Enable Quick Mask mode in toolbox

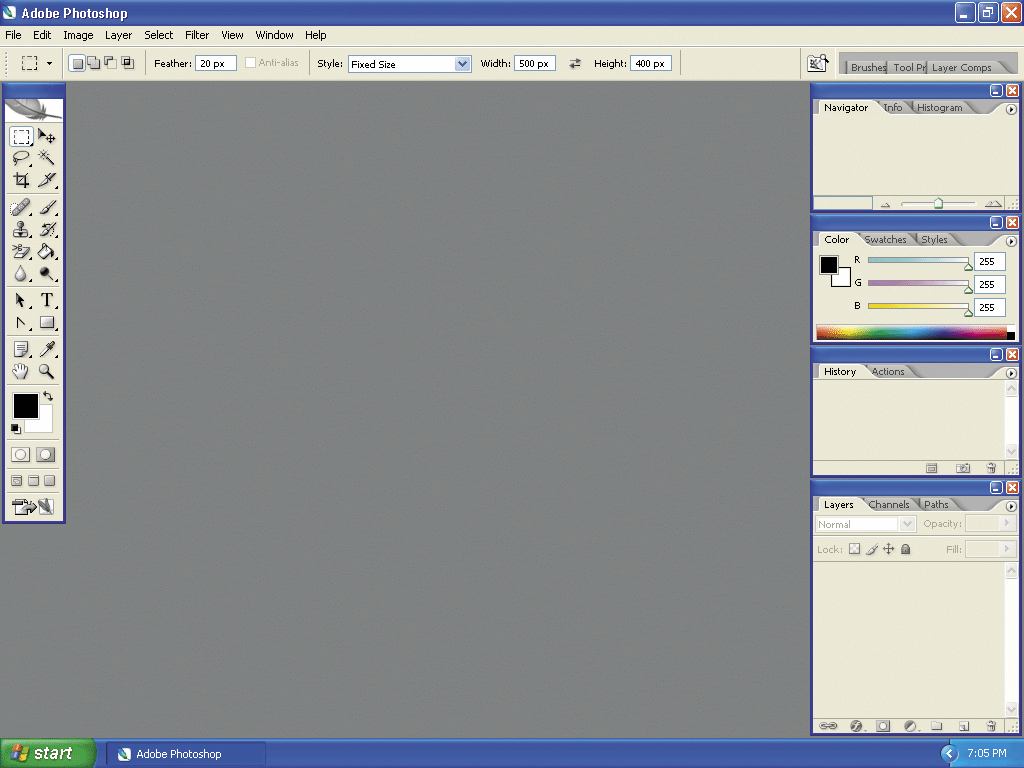pyautogui.click(x=46, y=454)
